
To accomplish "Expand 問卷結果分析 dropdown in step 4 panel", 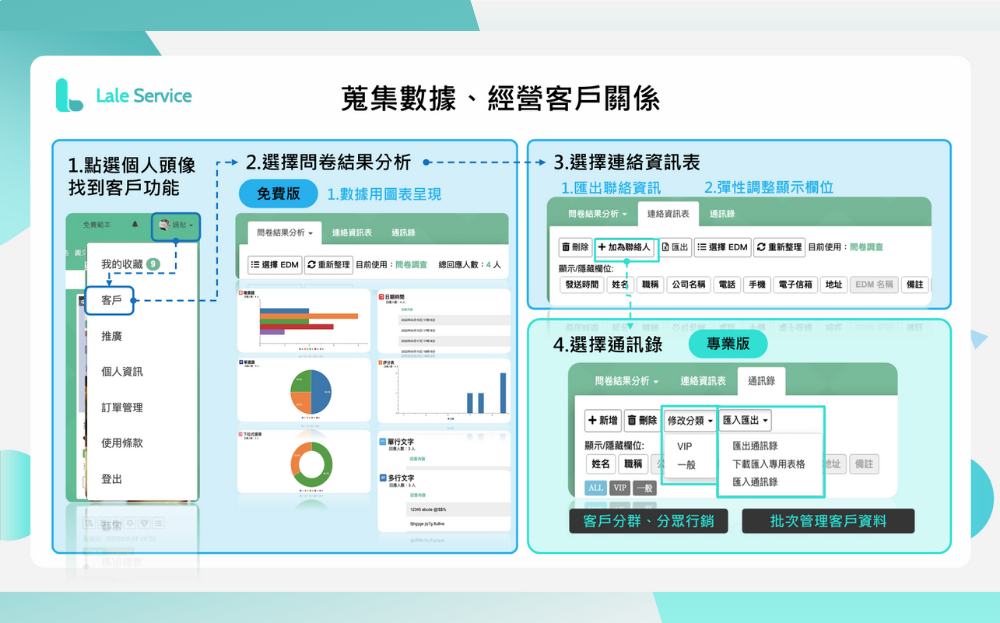I will click(626, 381).
